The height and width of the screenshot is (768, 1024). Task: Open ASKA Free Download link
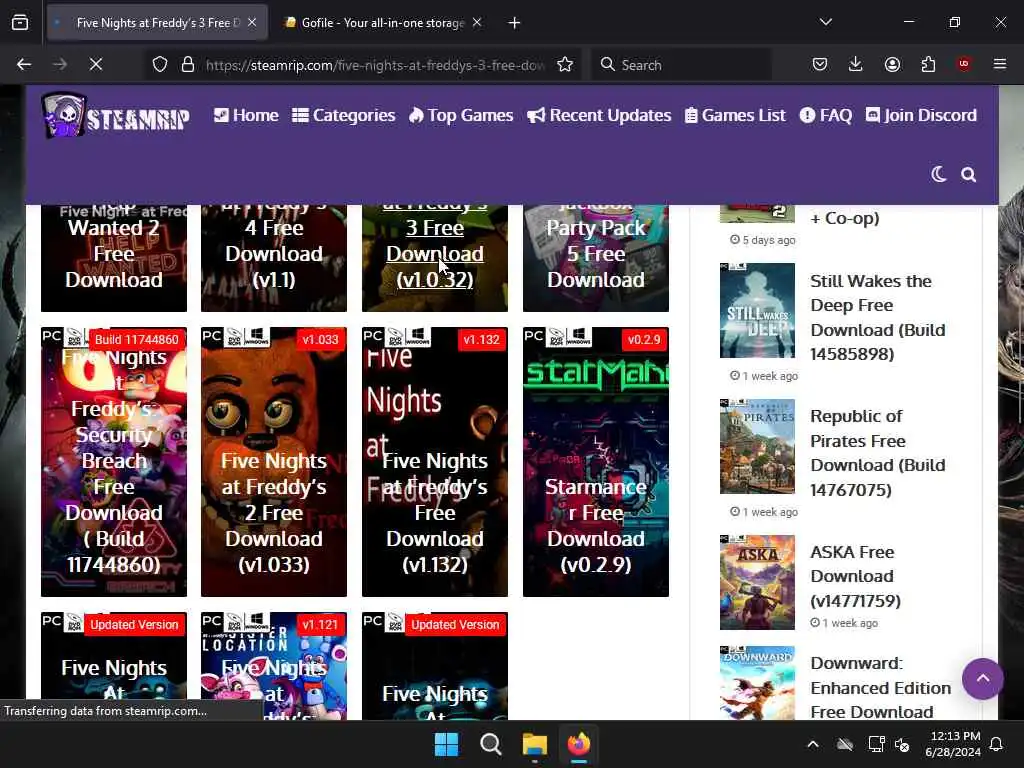click(856, 576)
